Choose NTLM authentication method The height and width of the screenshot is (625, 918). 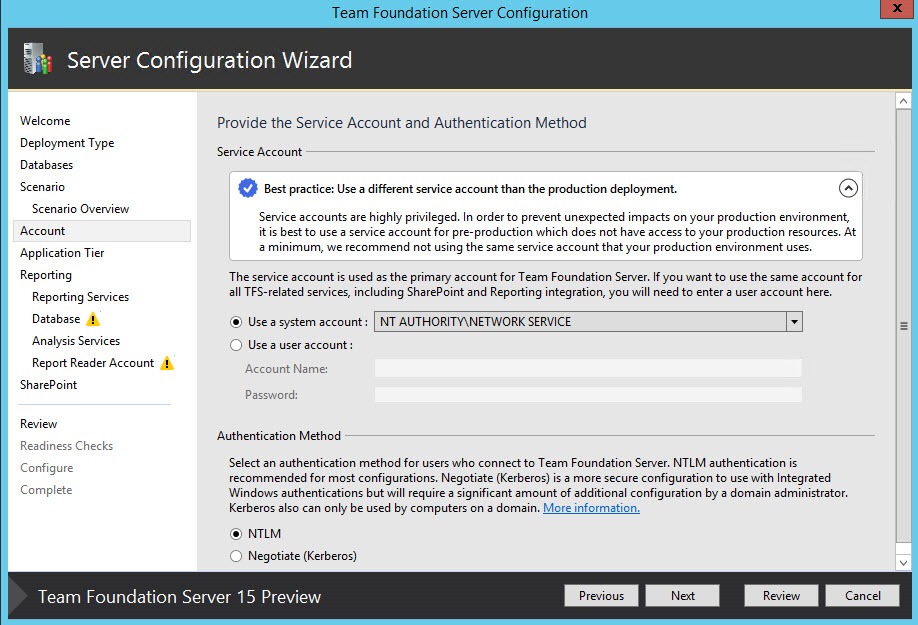click(x=236, y=534)
